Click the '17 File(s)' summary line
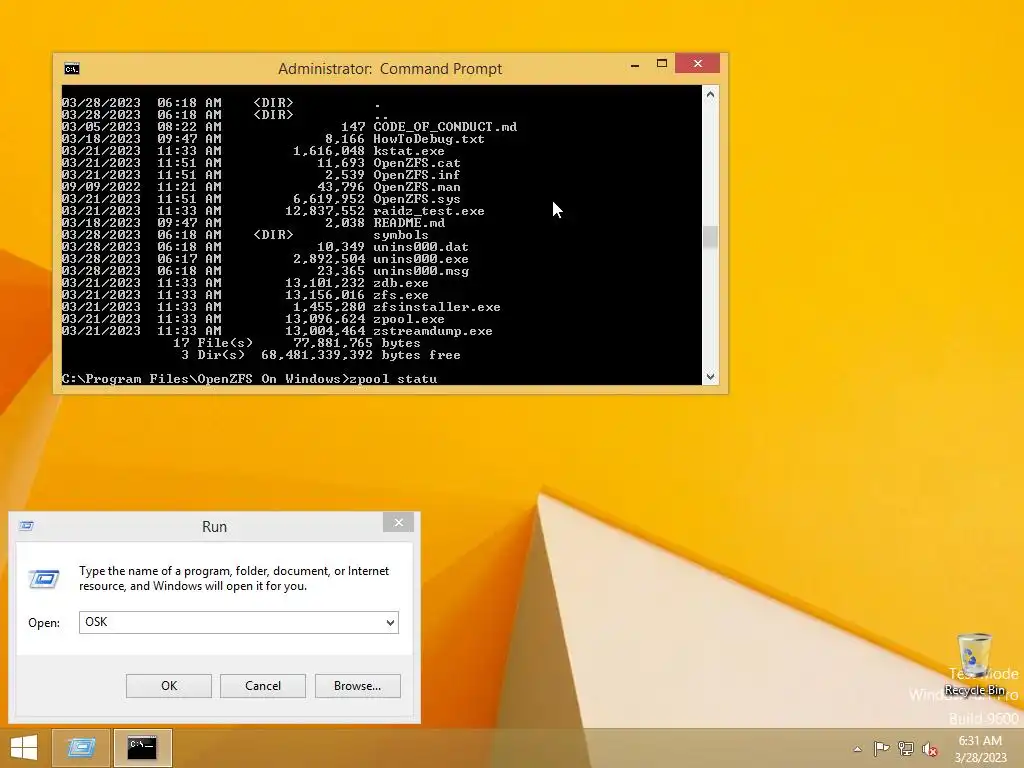The width and height of the screenshot is (1024, 768). 296,343
